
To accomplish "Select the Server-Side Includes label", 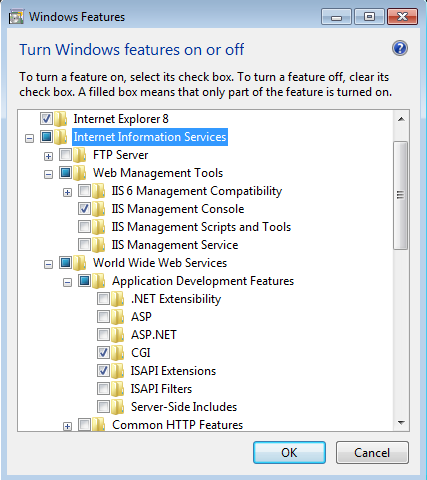I will [x=184, y=407].
